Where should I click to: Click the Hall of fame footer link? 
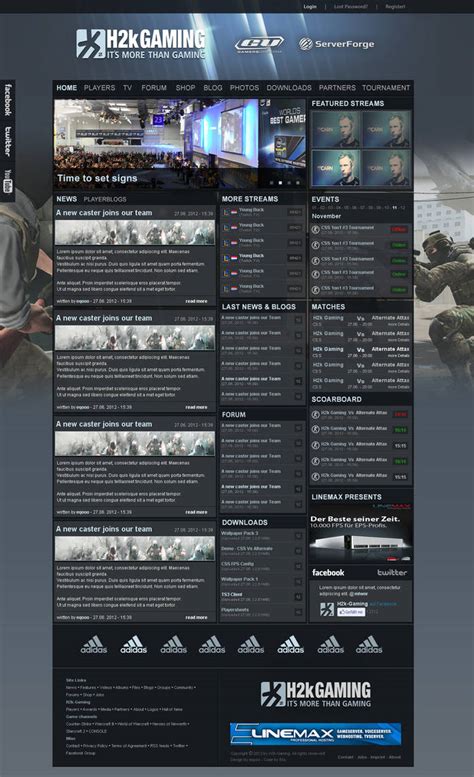point(172,709)
